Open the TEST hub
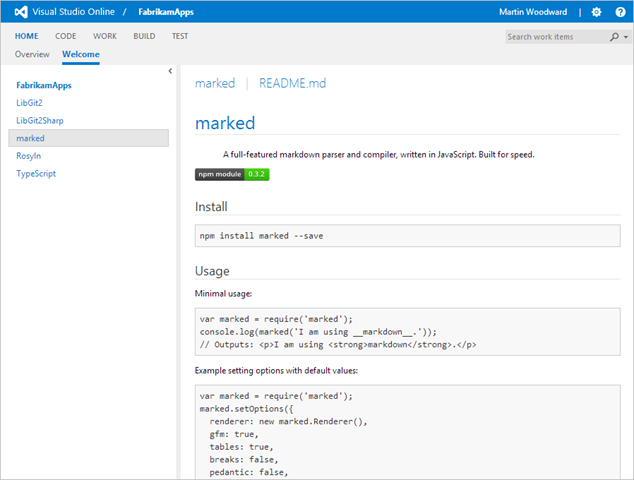The width and height of the screenshot is (634, 480). point(180,36)
